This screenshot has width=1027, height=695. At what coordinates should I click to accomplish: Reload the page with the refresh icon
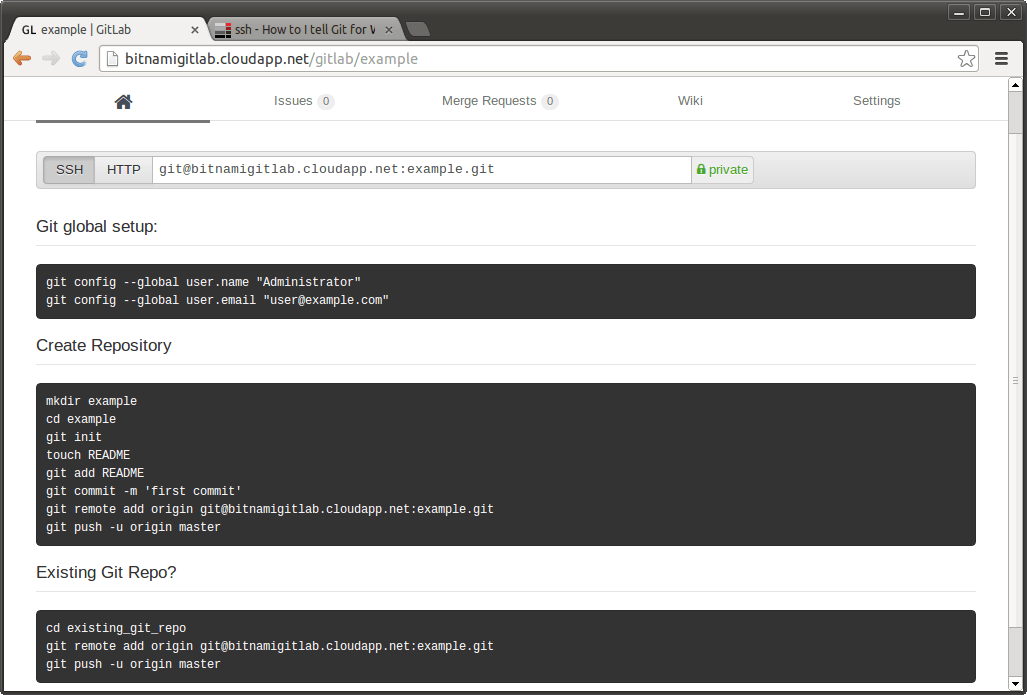coord(79,58)
